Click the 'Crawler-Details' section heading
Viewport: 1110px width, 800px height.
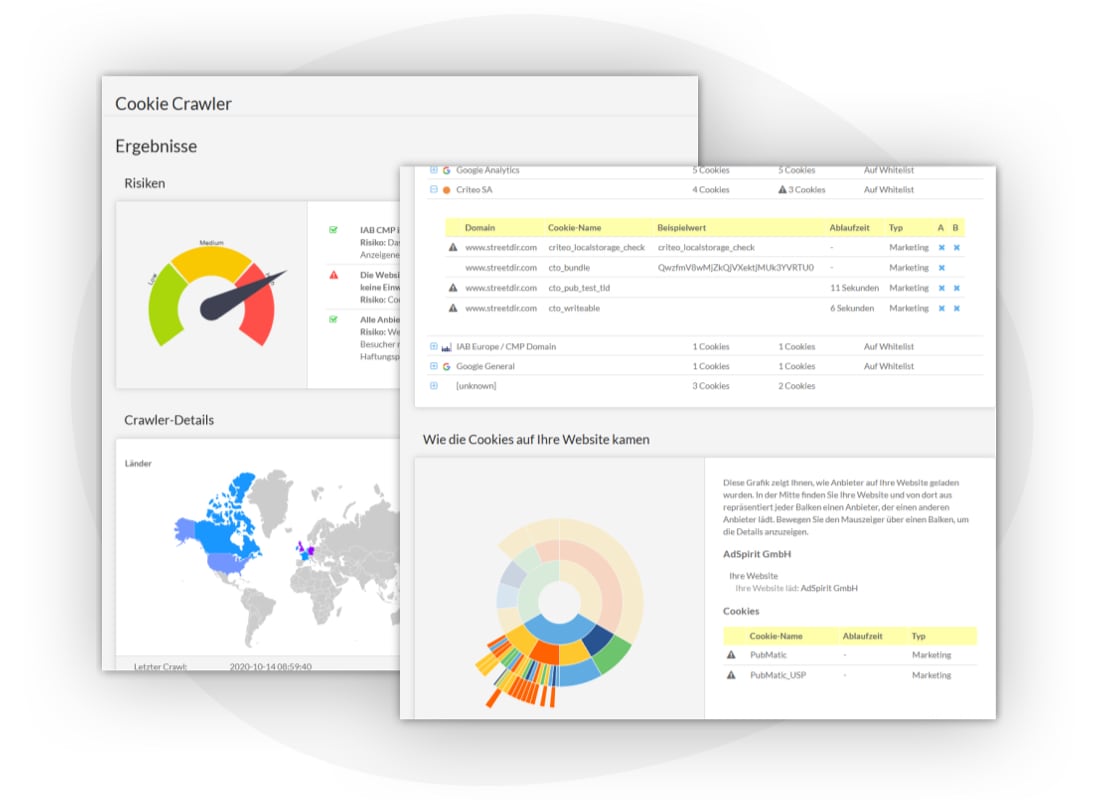click(x=168, y=421)
